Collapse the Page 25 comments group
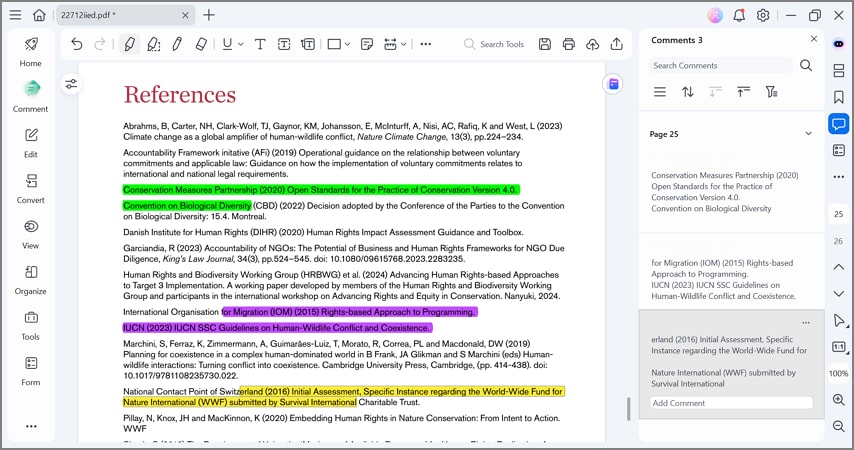This screenshot has height=450, width=854. (809, 133)
